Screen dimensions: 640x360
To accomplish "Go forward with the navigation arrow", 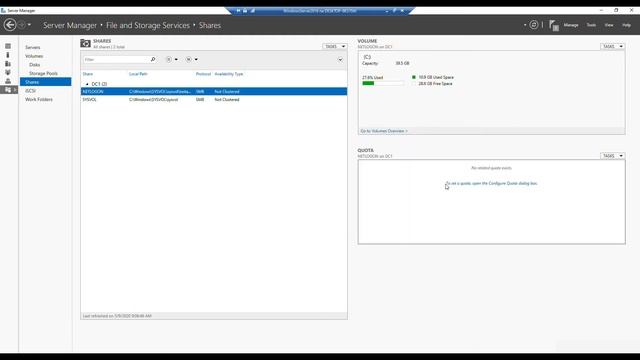I will click(x=22, y=25).
